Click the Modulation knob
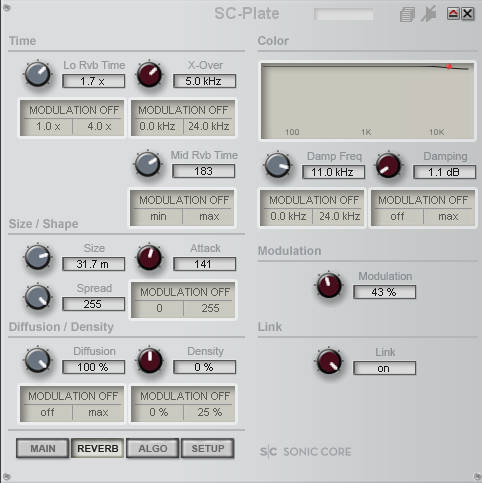The height and width of the screenshot is (483, 482). (x=329, y=285)
